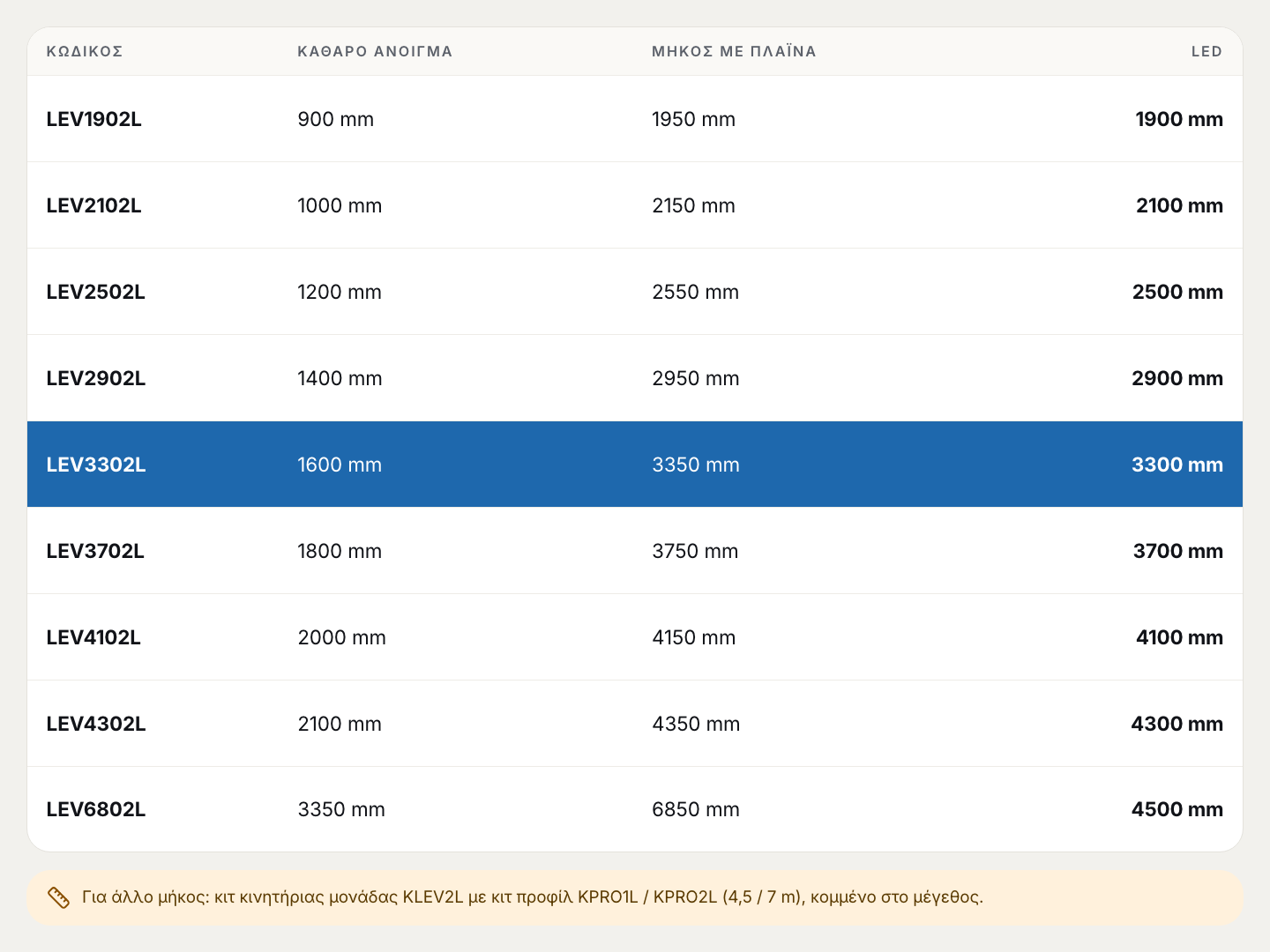Viewport: 1270px width, 952px height.
Task: Select the LEV2102L product code
Action: pyautogui.click(x=93, y=205)
